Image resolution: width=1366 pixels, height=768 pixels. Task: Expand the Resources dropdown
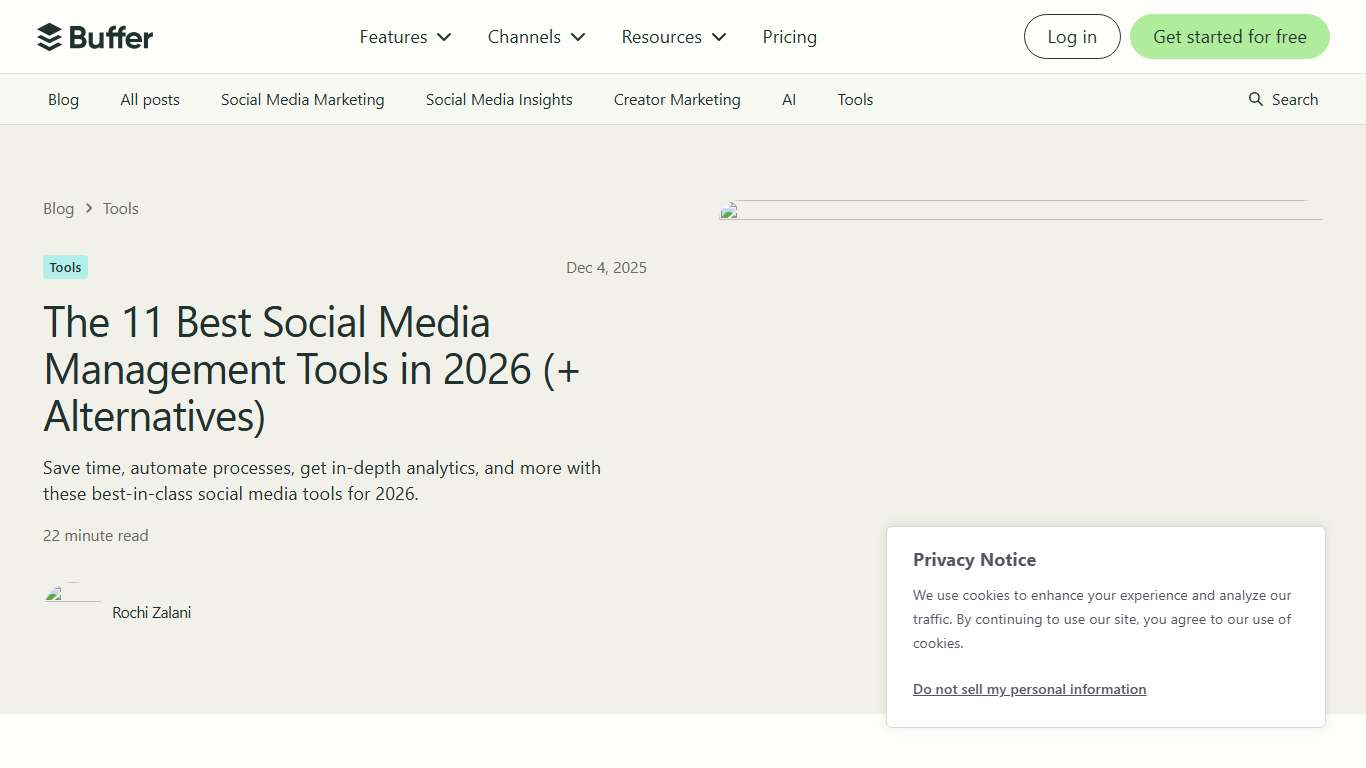click(672, 37)
